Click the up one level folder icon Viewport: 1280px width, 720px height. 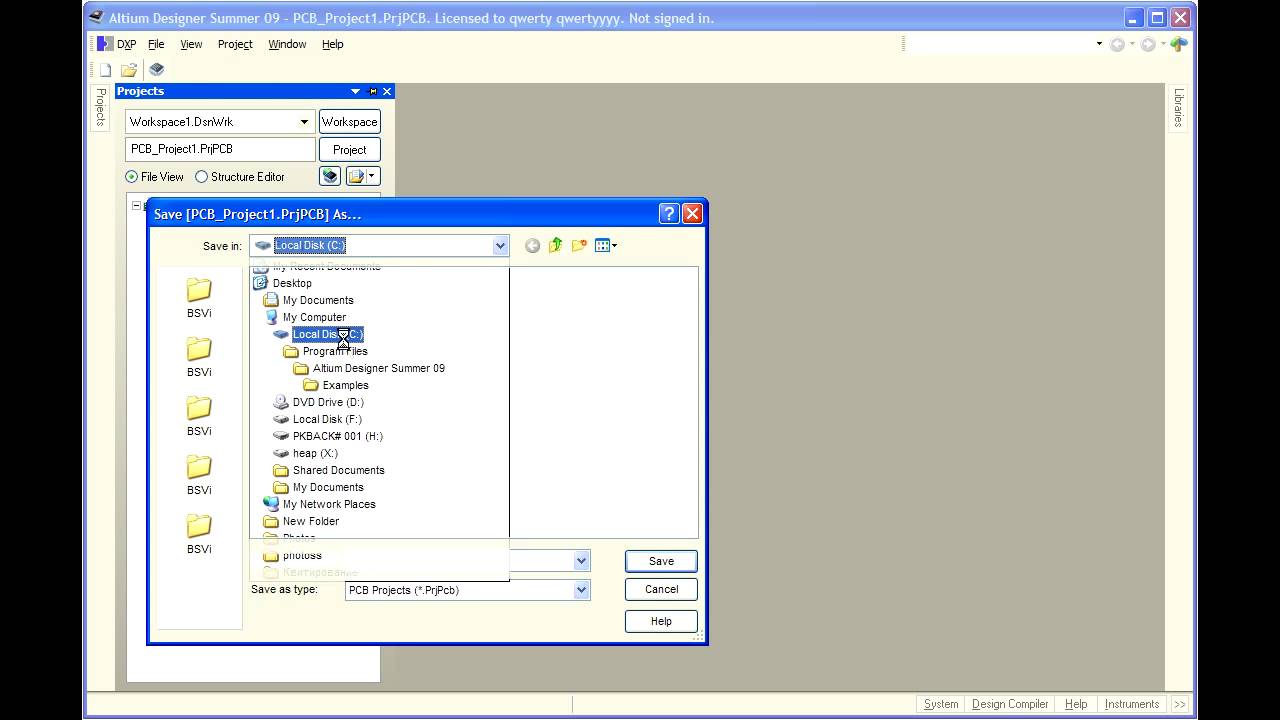[556, 246]
